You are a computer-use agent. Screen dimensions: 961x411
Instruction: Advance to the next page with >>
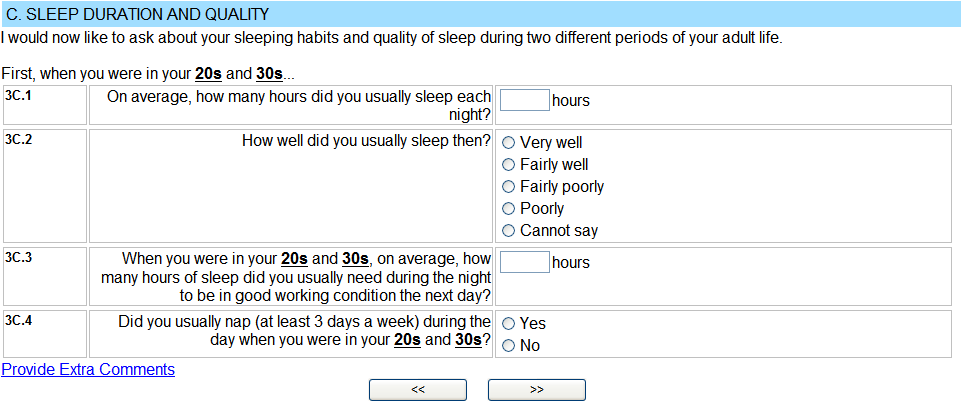(x=537, y=390)
